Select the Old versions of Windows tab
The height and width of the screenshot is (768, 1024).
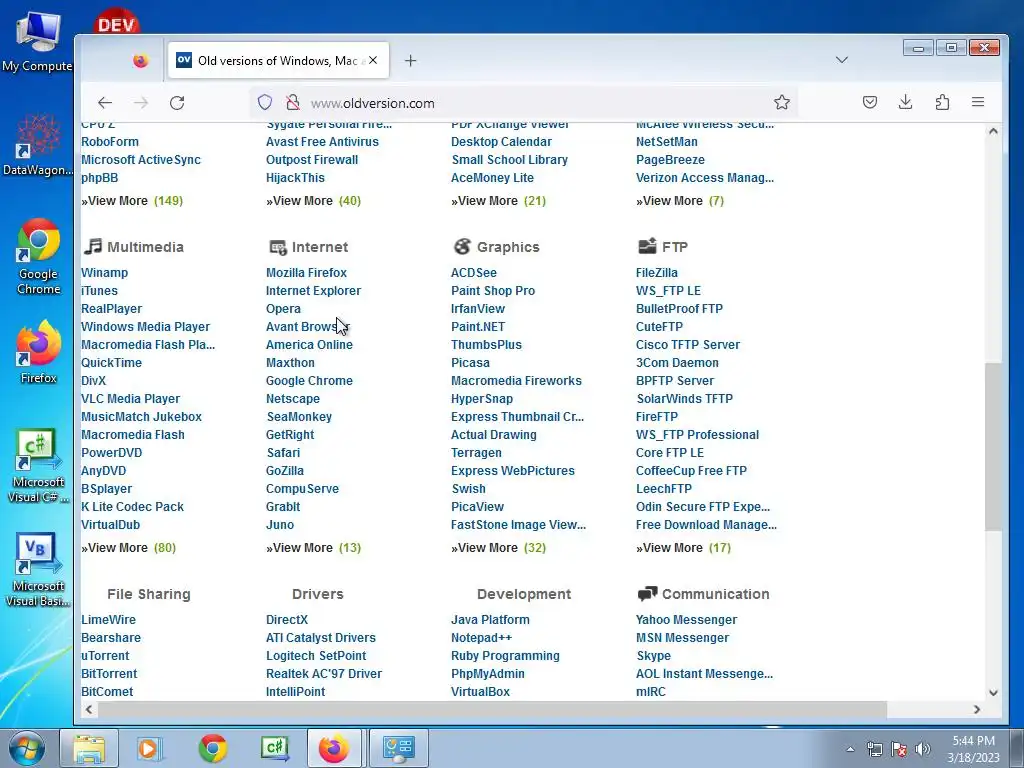(279, 61)
